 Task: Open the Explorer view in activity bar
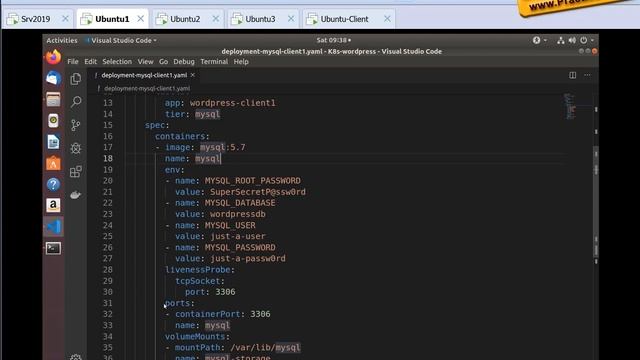coord(76,79)
